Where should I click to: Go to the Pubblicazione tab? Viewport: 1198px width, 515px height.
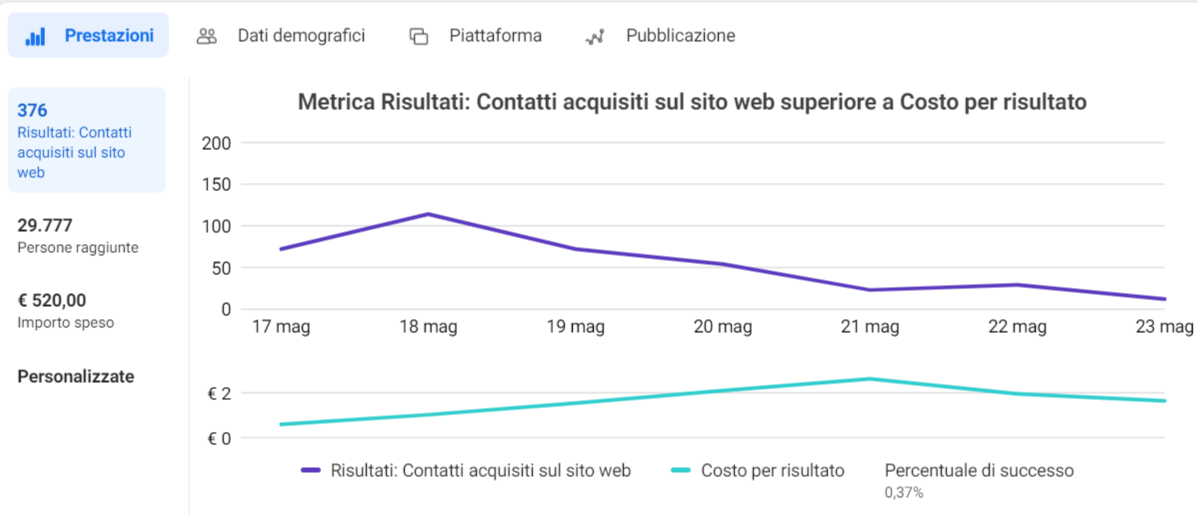click(x=680, y=36)
